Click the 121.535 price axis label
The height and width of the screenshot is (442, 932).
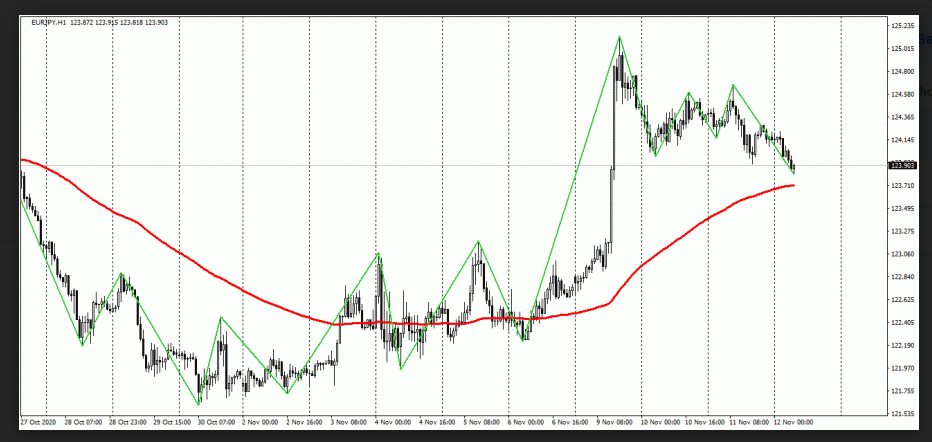(903, 413)
